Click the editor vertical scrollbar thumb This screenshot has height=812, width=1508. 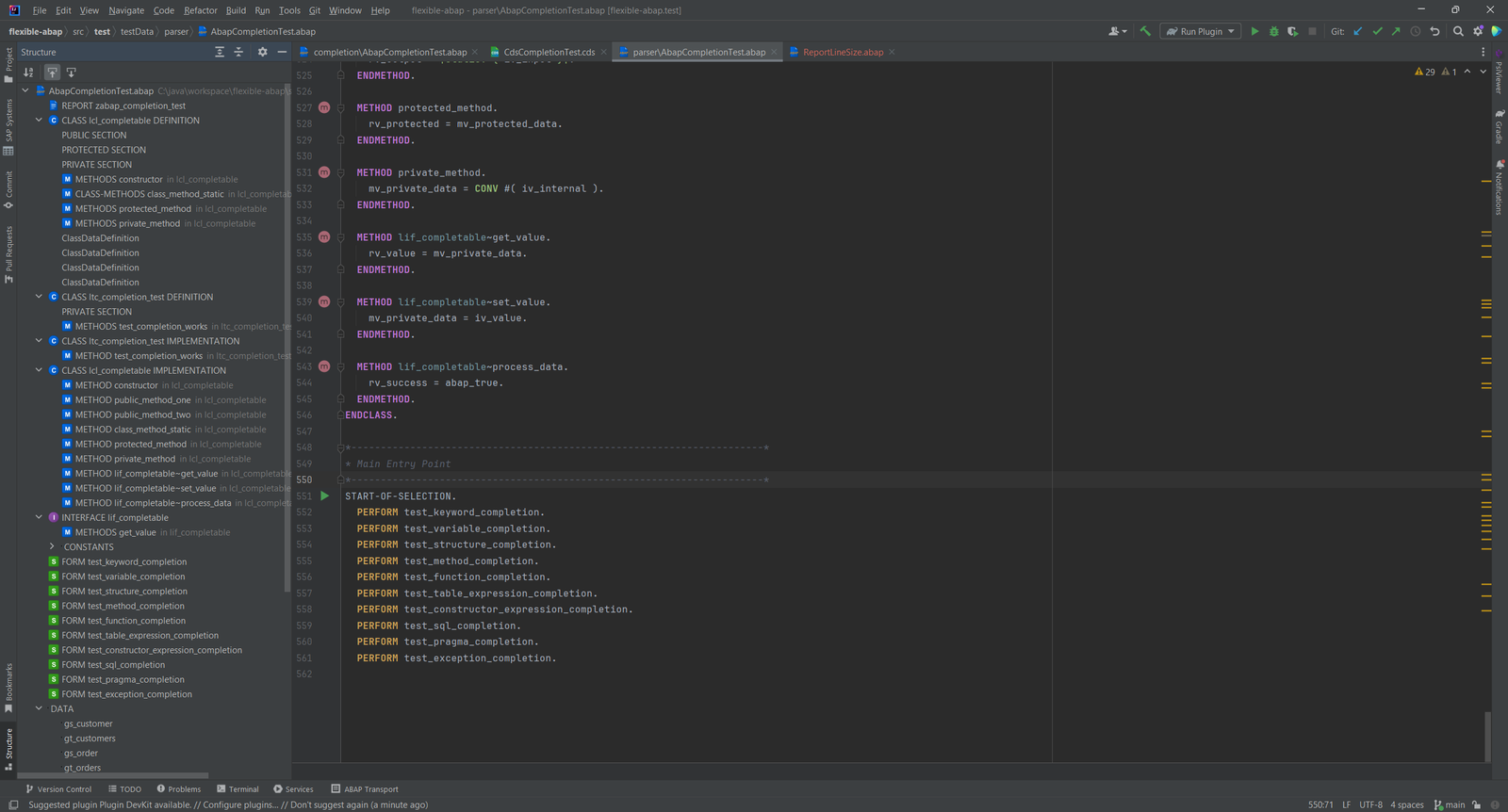(x=1488, y=737)
